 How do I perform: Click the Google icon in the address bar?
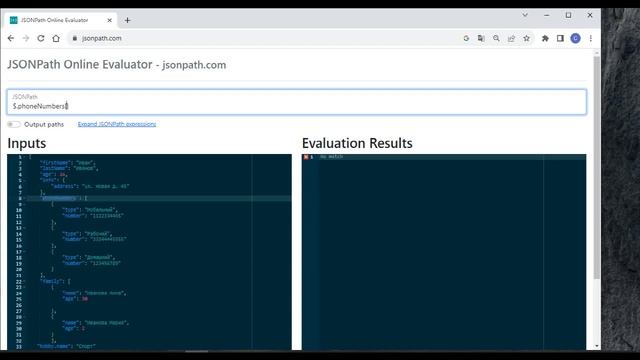coord(466,38)
